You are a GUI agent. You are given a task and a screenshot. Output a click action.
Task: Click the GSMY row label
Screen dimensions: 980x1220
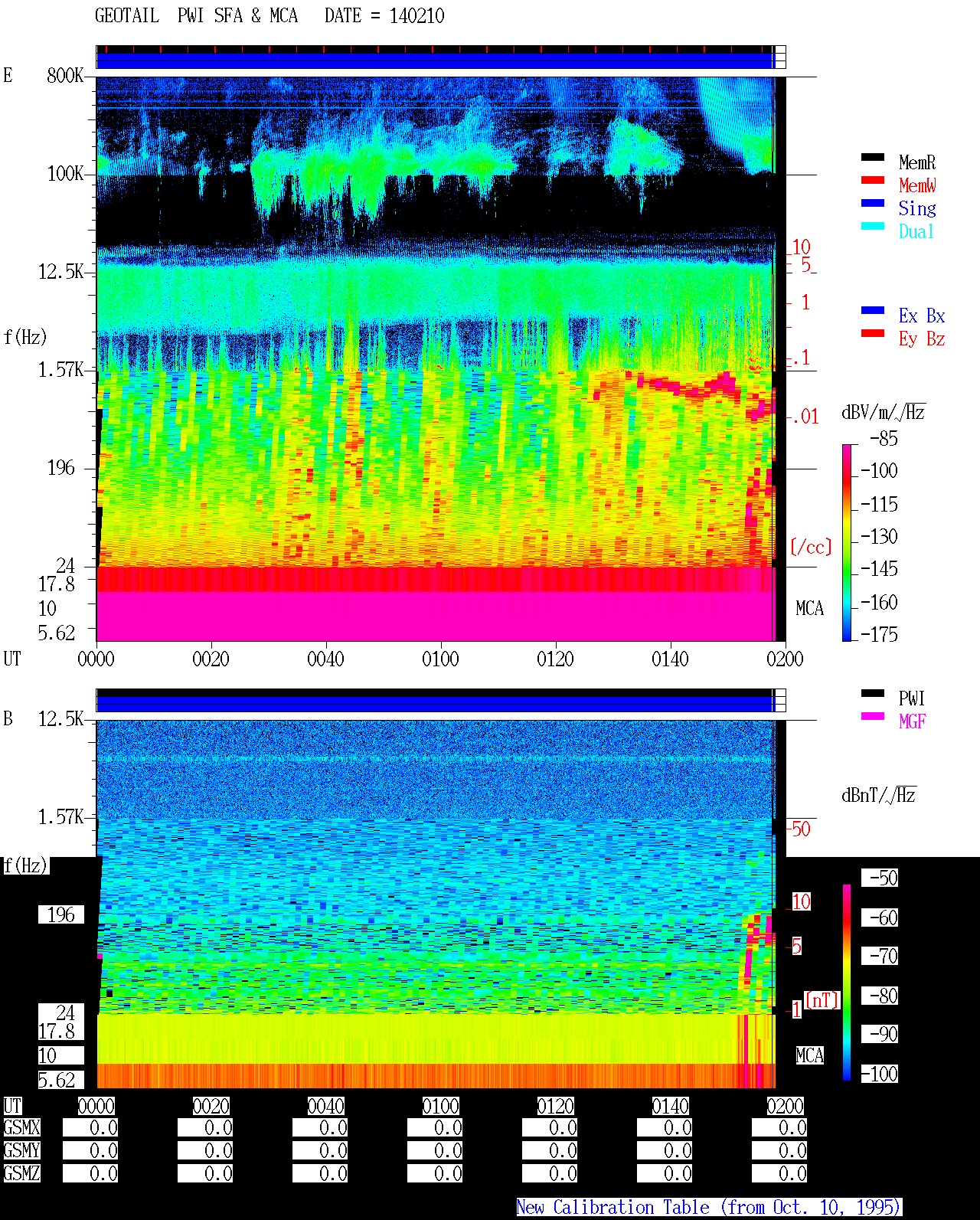pyautogui.click(x=21, y=1150)
